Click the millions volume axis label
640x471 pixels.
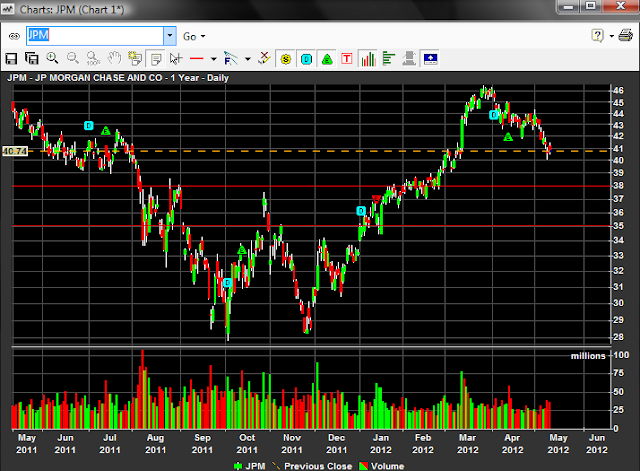click(x=588, y=356)
